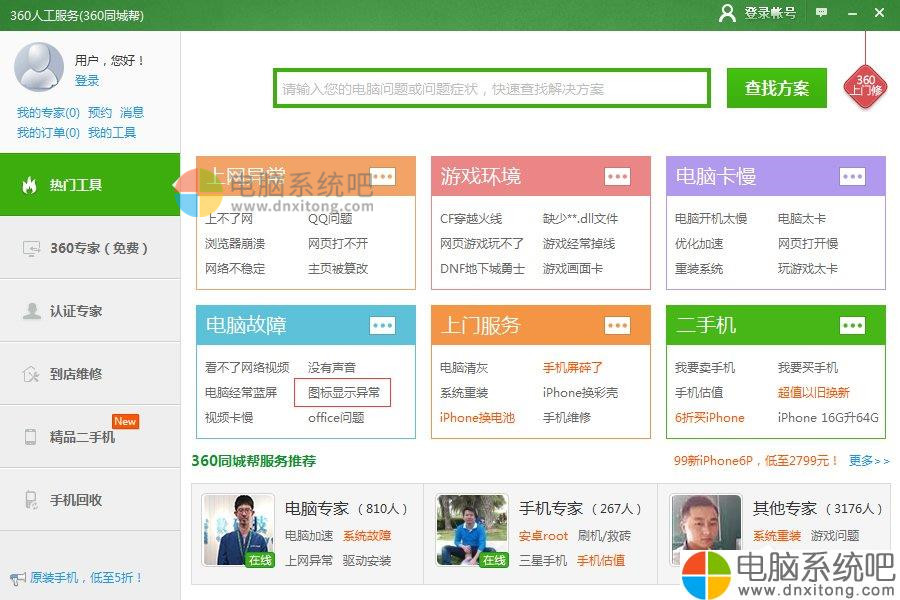Select the 主页被篡改 problem link
This screenshot has height=600, width=900.
coord(338,269)
